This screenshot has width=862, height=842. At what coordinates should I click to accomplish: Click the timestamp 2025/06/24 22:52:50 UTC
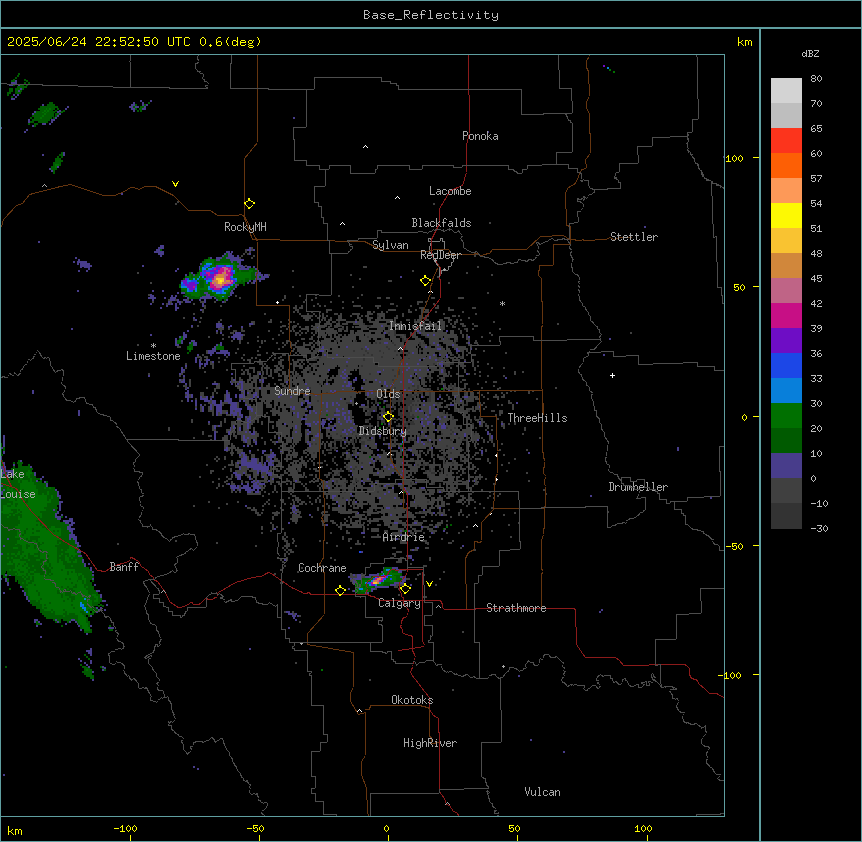tap(99, 42)
